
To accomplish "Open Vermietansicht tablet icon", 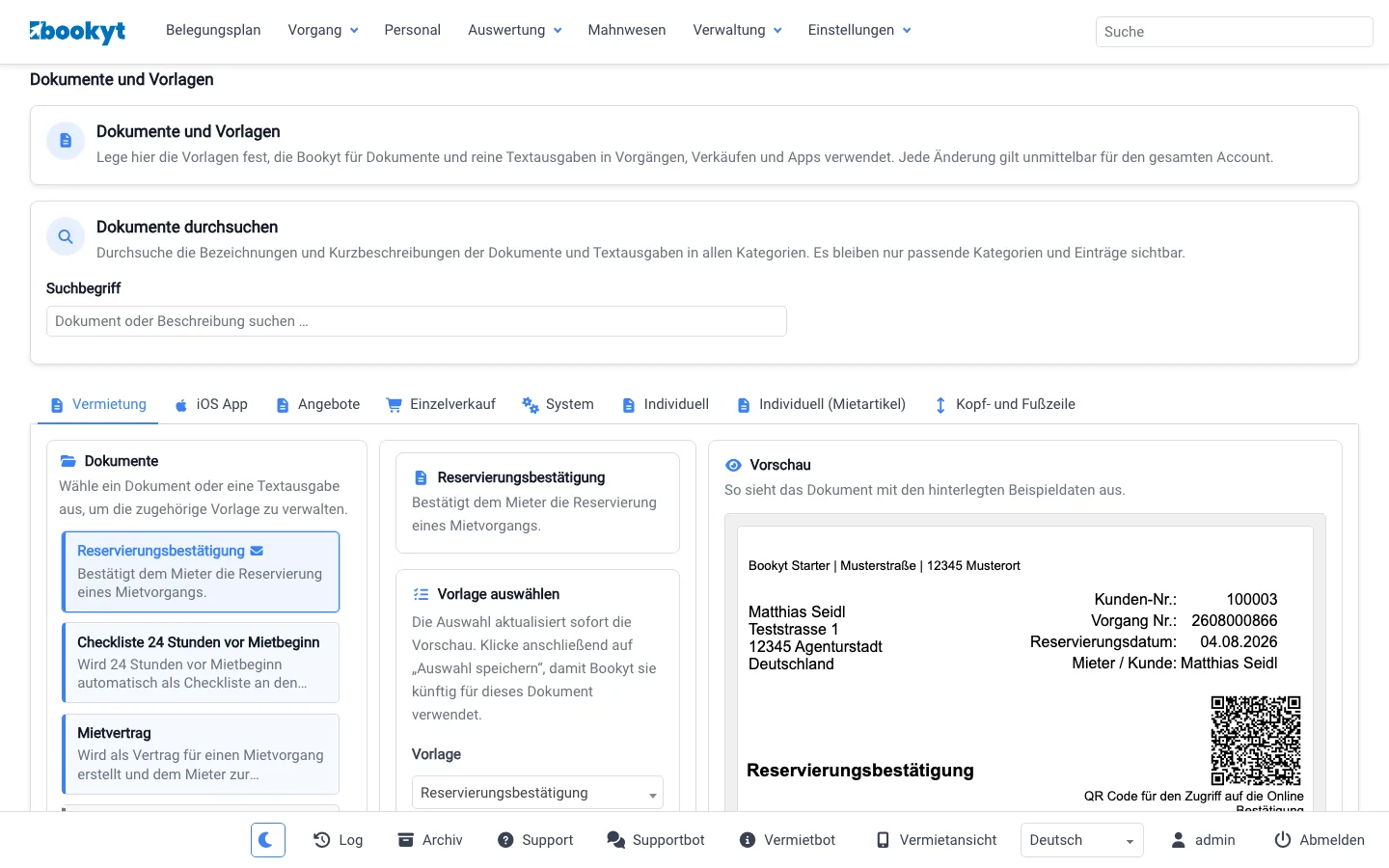I will [x=883, y=840].
